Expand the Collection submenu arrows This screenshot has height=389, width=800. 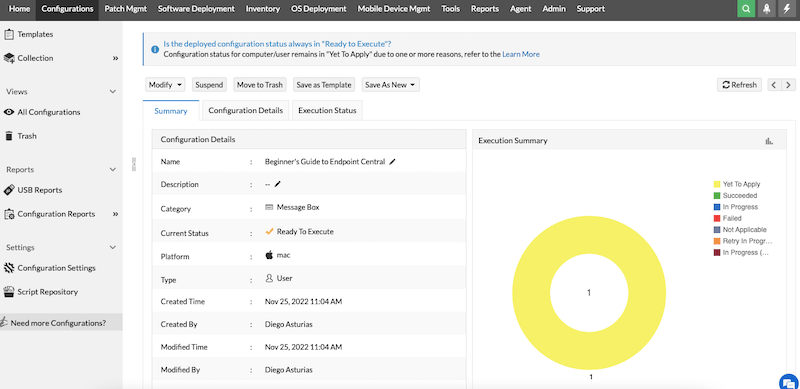[x=115, y=58]
